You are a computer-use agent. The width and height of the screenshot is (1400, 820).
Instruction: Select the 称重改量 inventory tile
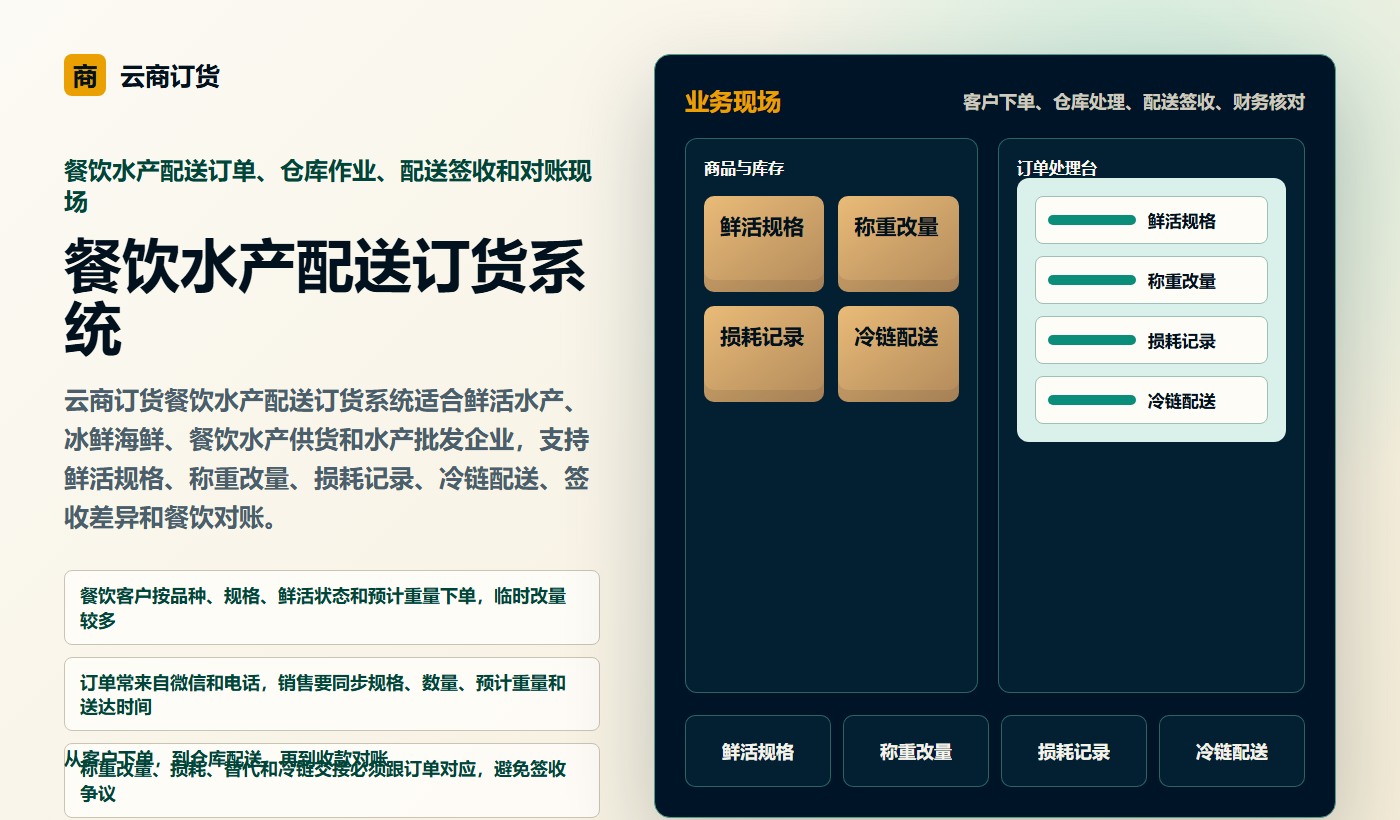[898, 244]
